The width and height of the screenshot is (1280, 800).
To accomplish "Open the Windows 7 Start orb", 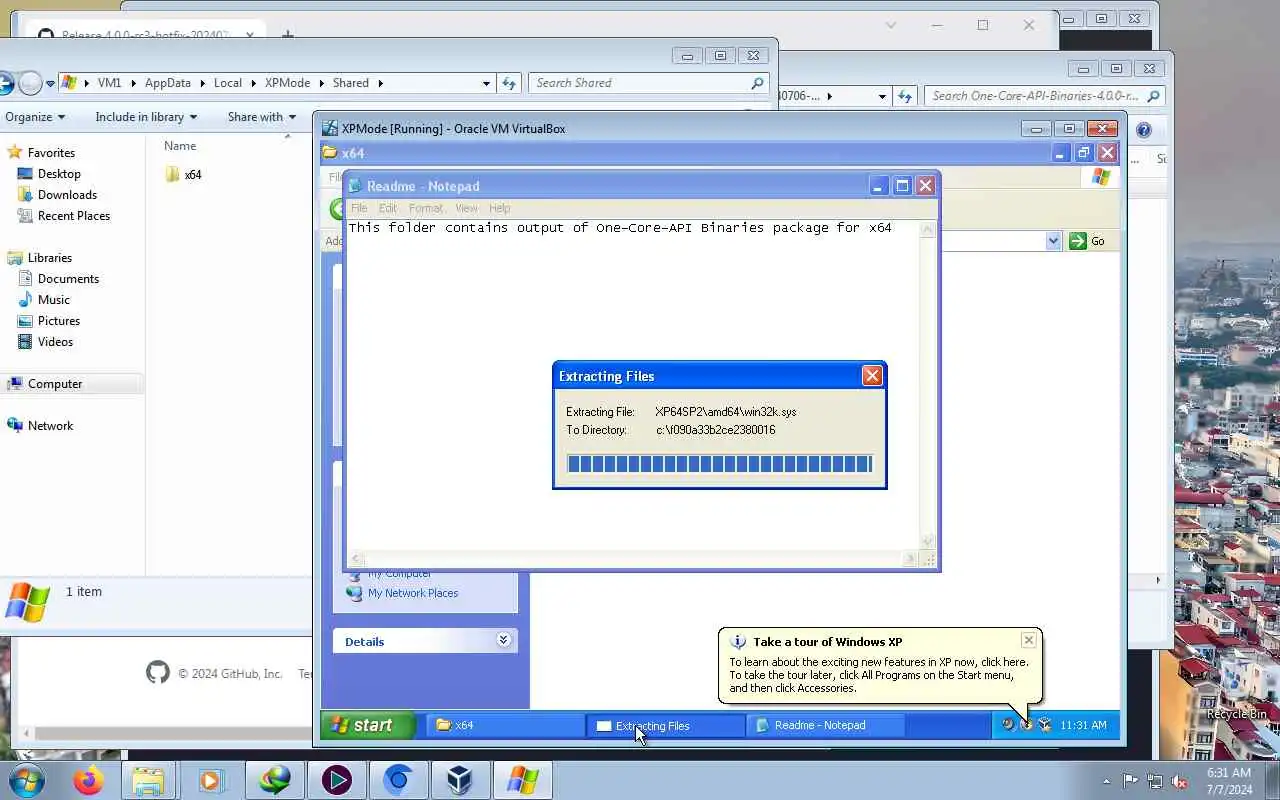I will pos(25,780).
